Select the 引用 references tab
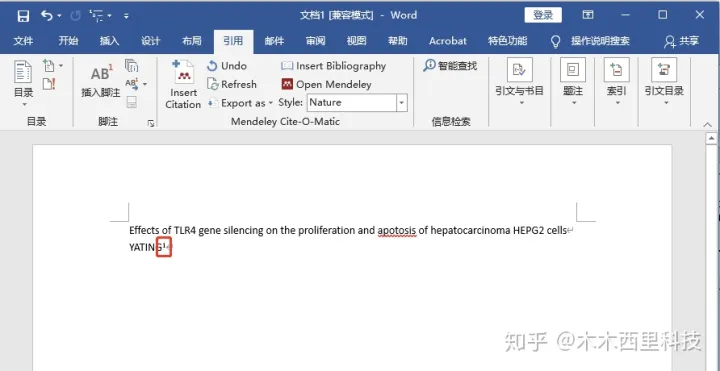This screenshot has height=371, width=720. (x=233, y=41)
